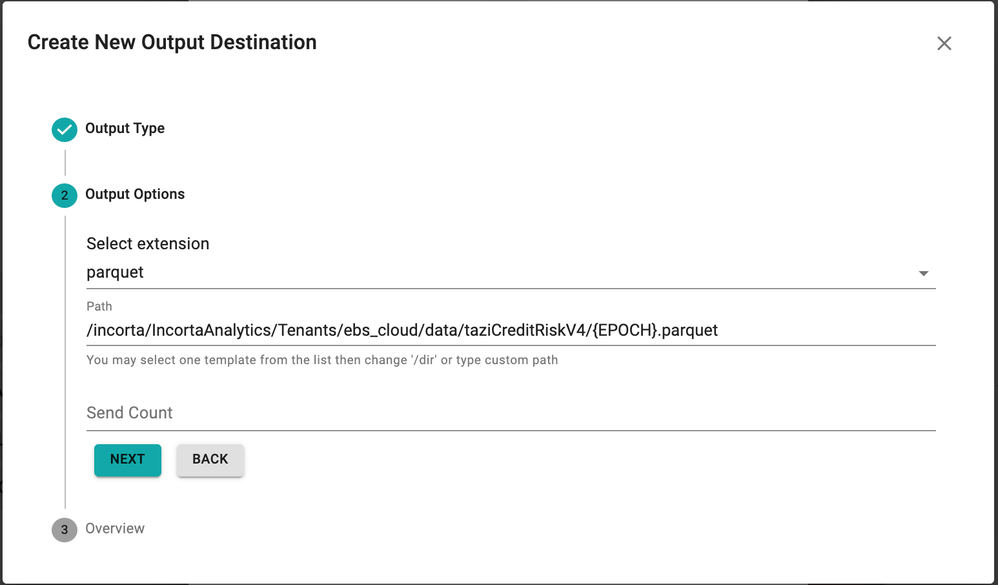Click the Select extension label

pyautogui.click(x=148, y=244)
